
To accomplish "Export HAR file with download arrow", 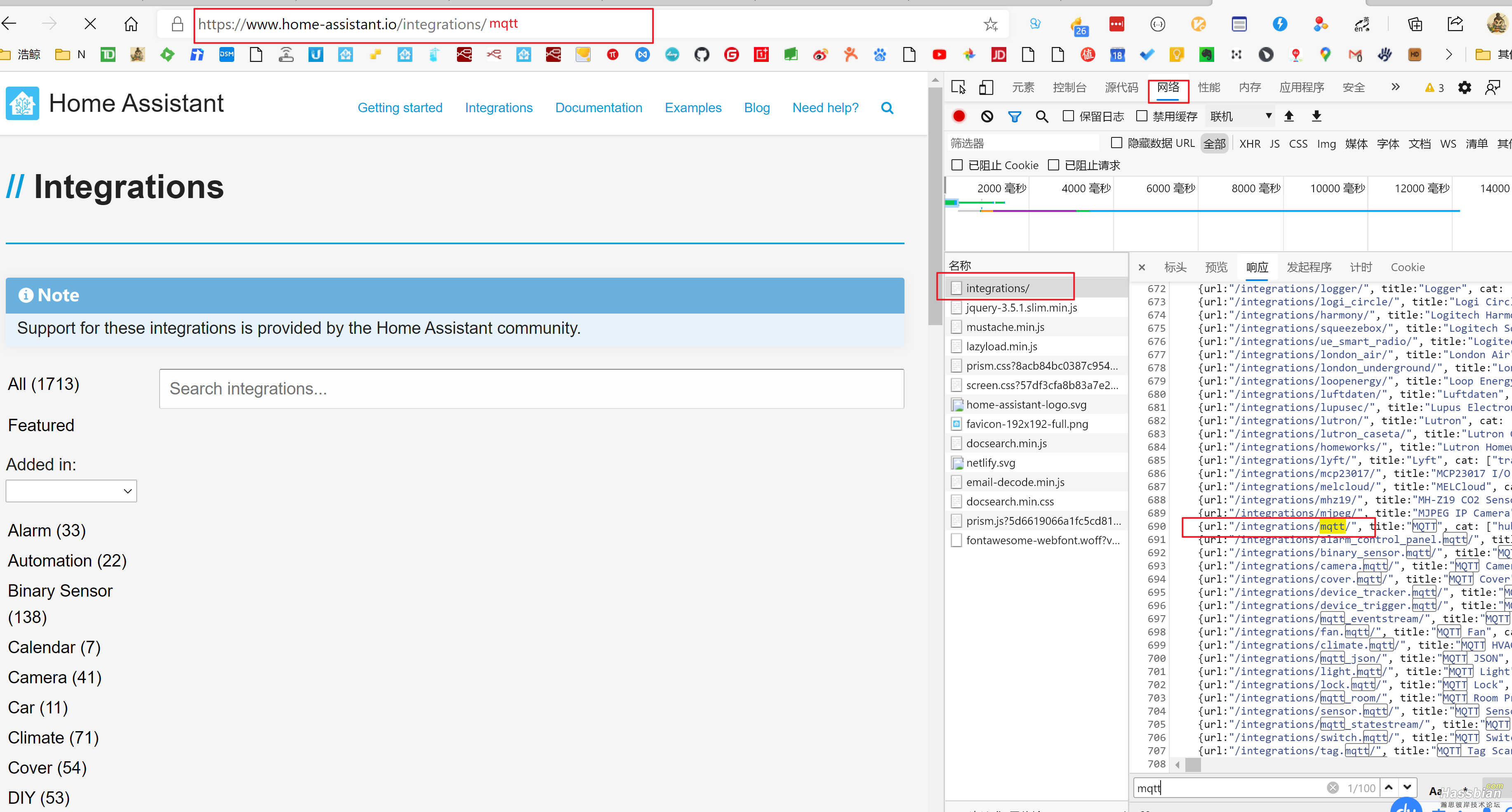I will [1317, 116].
